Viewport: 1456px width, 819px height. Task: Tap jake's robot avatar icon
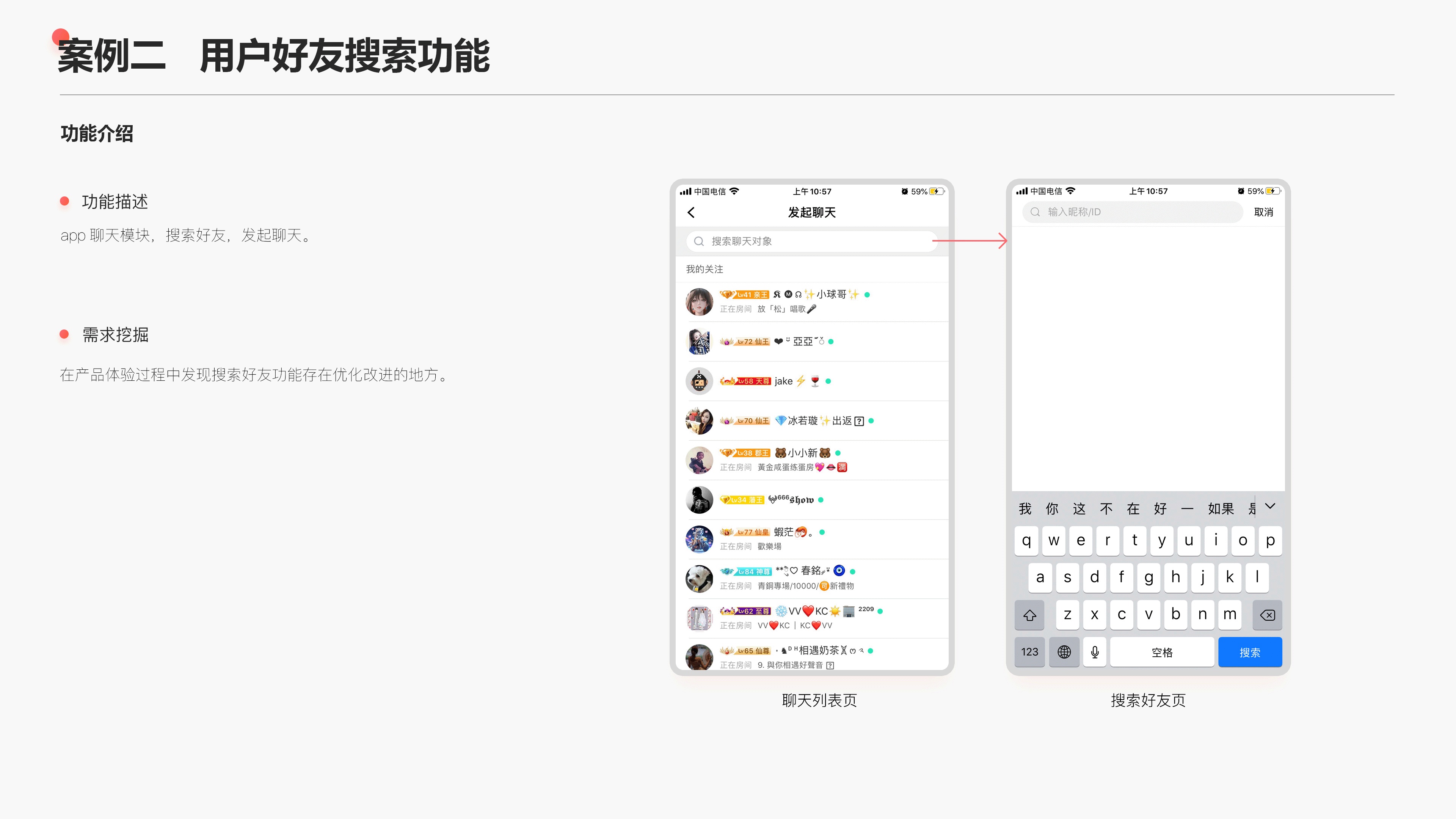pos(699,381)
